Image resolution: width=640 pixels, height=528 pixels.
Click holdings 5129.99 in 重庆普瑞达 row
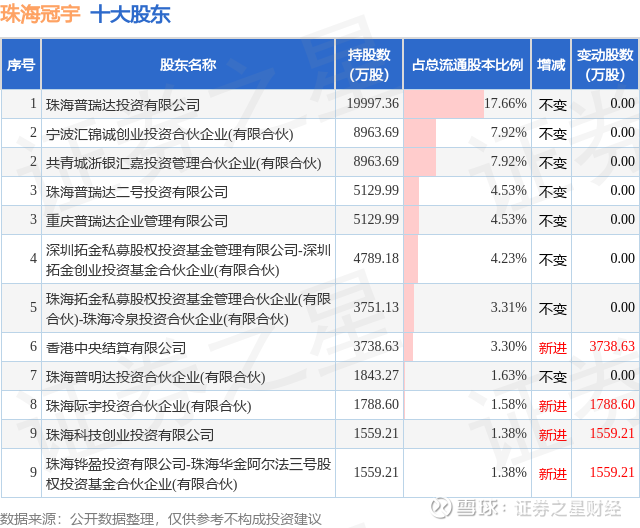[x=376, y=219]
